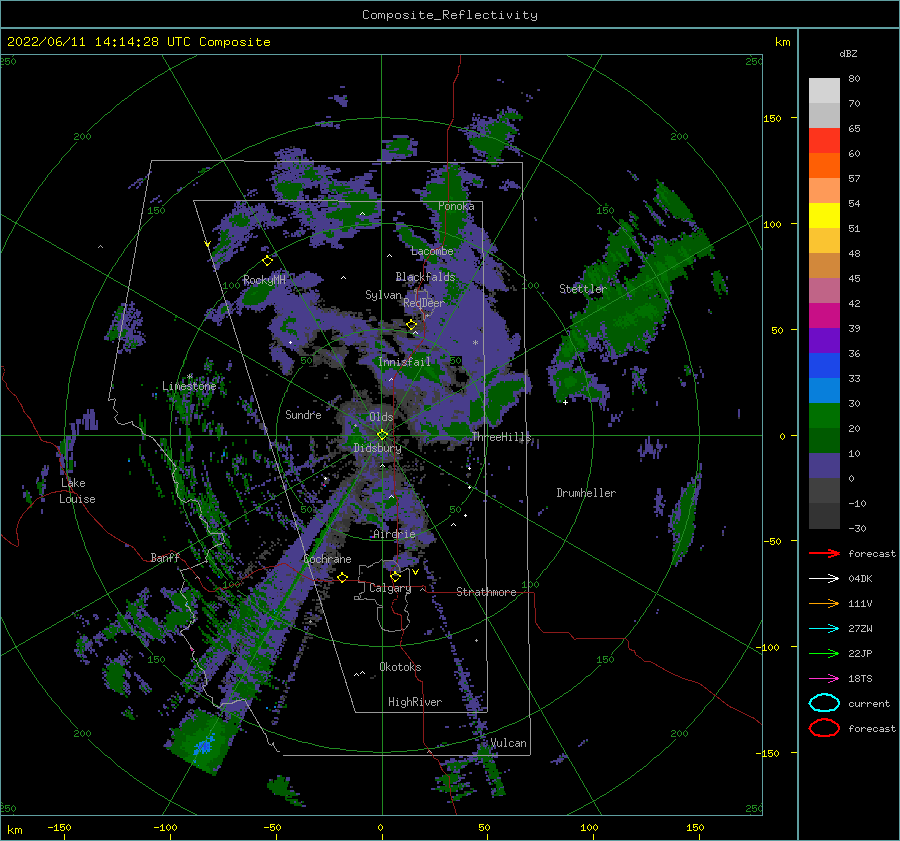This screenshot has height=841, width=900.
Task: Click the white plus marker southwest of Stettler
Action: point(565,402)
